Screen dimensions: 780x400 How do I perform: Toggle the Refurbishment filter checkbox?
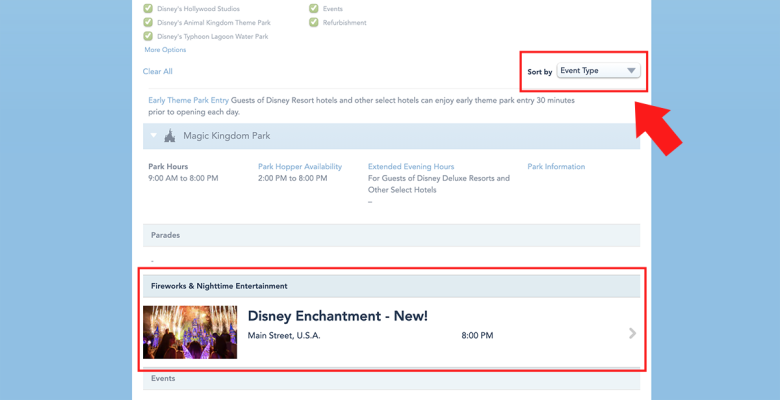click(x=313, y=22)
